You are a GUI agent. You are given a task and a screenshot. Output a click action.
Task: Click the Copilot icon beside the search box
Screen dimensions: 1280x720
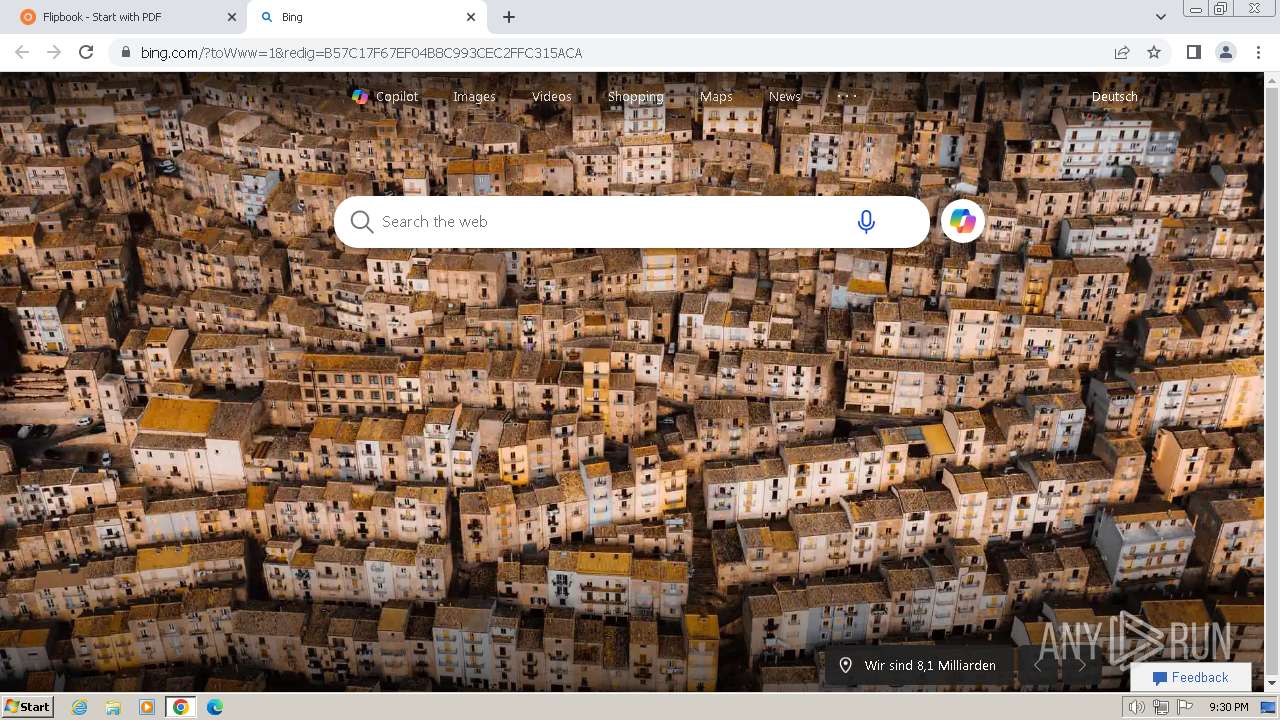(963, 221)
